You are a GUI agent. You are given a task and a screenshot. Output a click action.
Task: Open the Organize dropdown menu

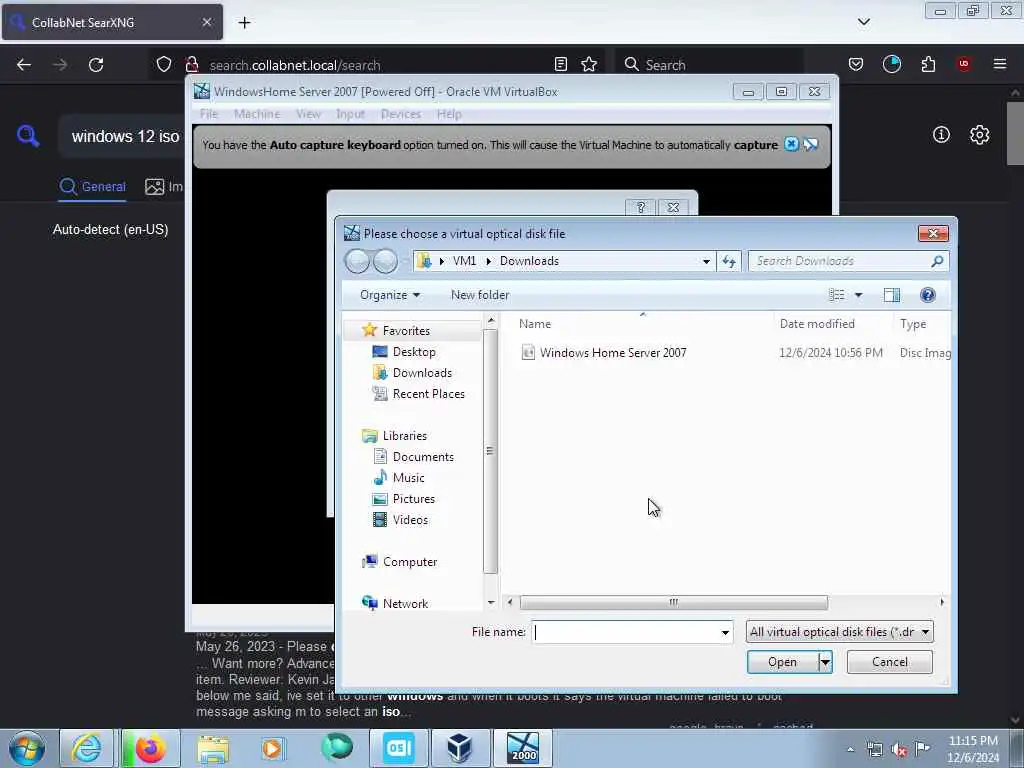[x=390, y=295]
